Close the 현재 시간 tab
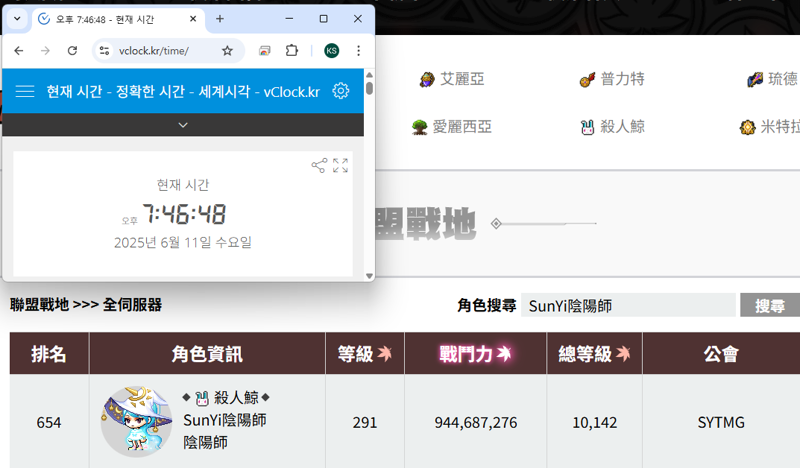Viewport: 800px width, 468px height. tap(193, 19)
